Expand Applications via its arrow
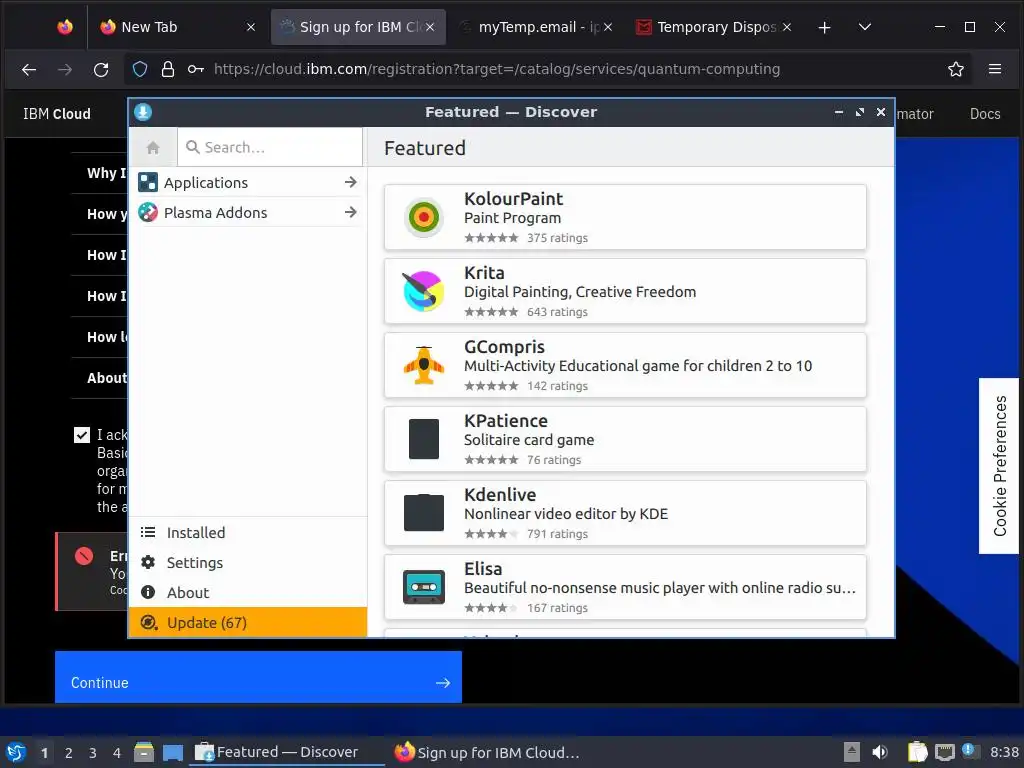This screenshot has width=1024, height=768. point(351,182)
